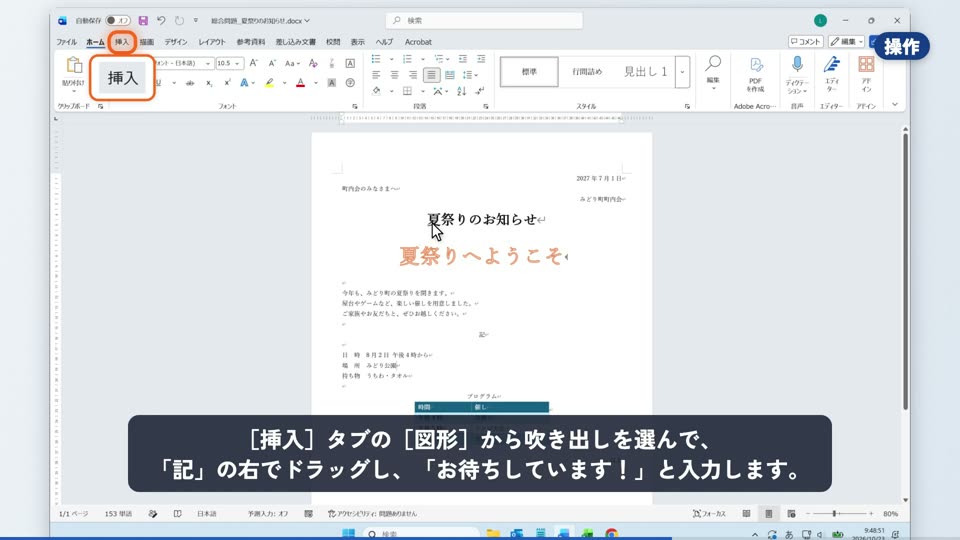Toggle strikethrough formatting
960x540 pixels.
tap(190, 83)
